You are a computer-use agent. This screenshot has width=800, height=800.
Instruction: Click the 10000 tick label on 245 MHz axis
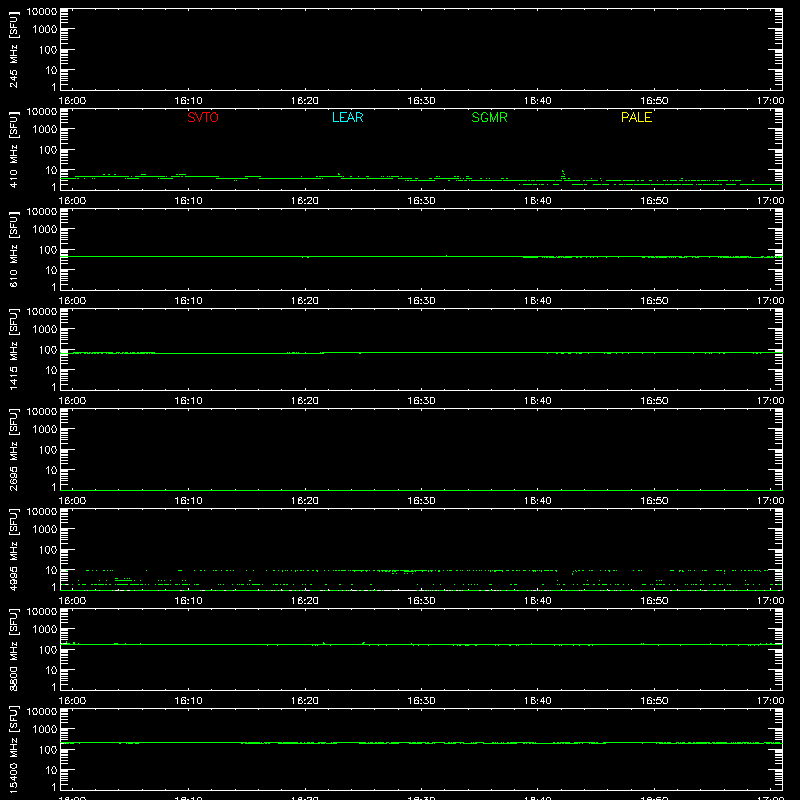click(42, 12)
